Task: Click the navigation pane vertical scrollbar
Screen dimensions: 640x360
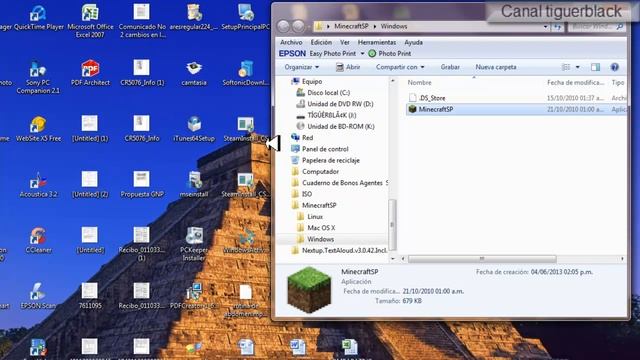Action: [x=392, y=224]
